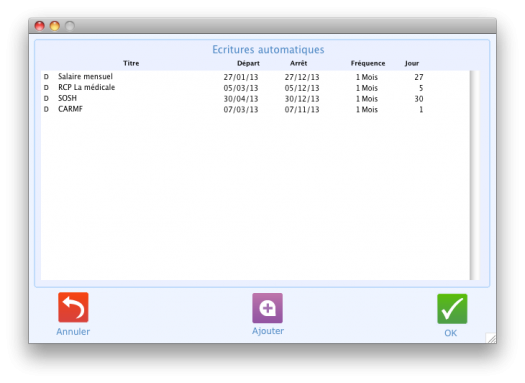Click the red Annuler undo arrow icon

click(x=73, y=307)
